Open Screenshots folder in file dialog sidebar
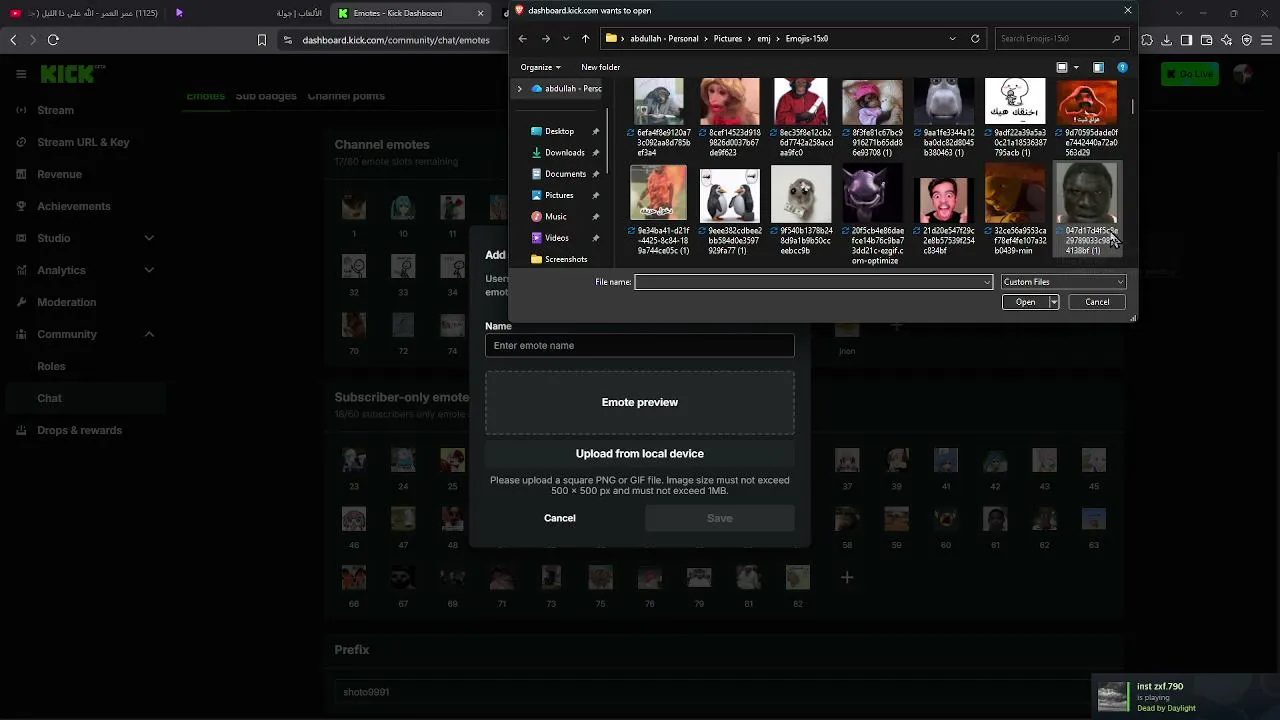 (x=565, y=259)
